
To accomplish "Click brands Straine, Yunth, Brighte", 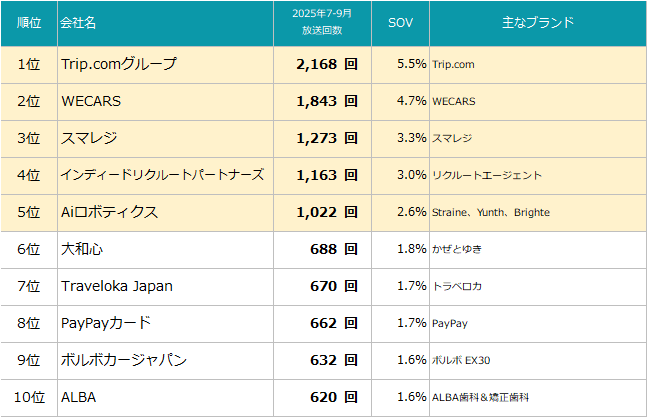I will tap(490, 212).
